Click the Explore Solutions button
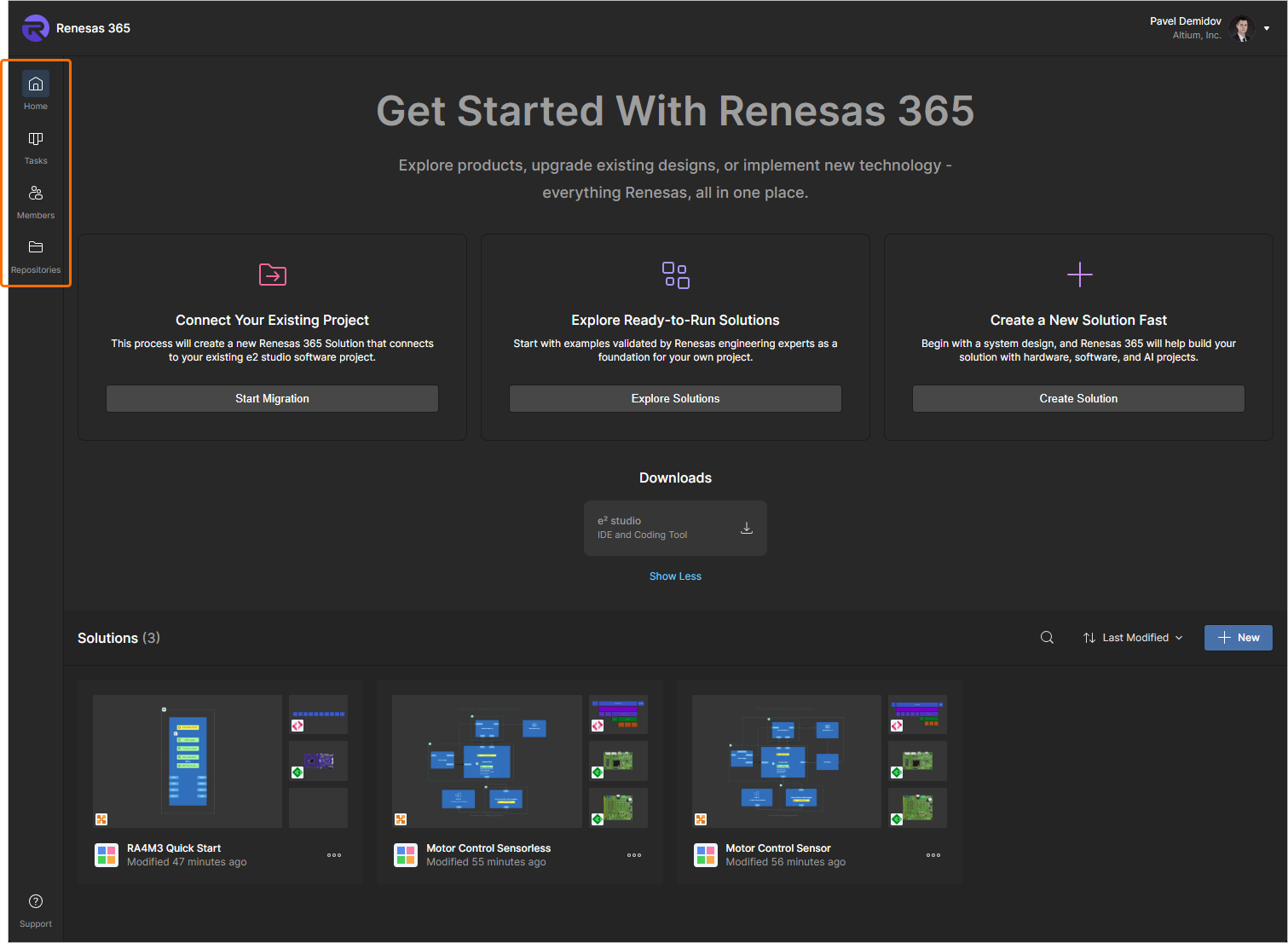1288x943 pixels. tap(676, 398)
